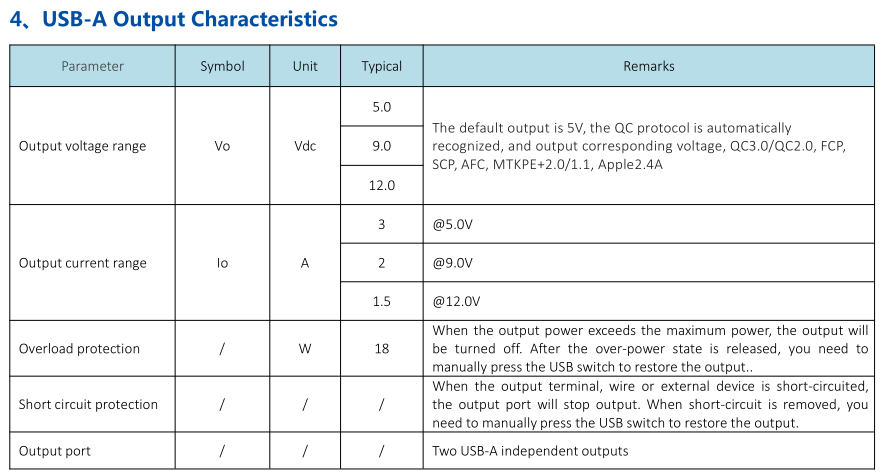Viewport: 882px width, 476px height.
Task: Click the 9.0 typical voltage cell
Action: tap(381, 146)
